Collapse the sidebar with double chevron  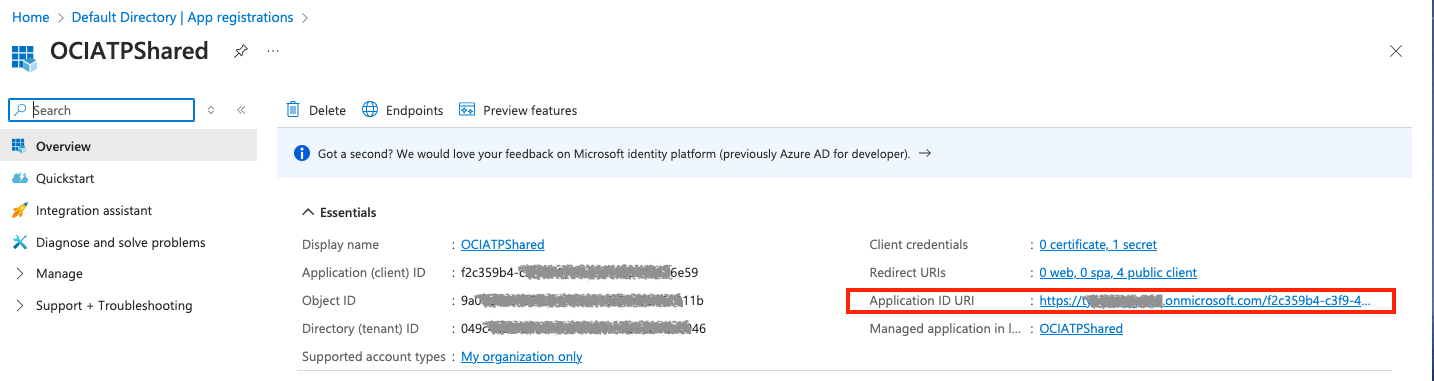click(241, 110)
